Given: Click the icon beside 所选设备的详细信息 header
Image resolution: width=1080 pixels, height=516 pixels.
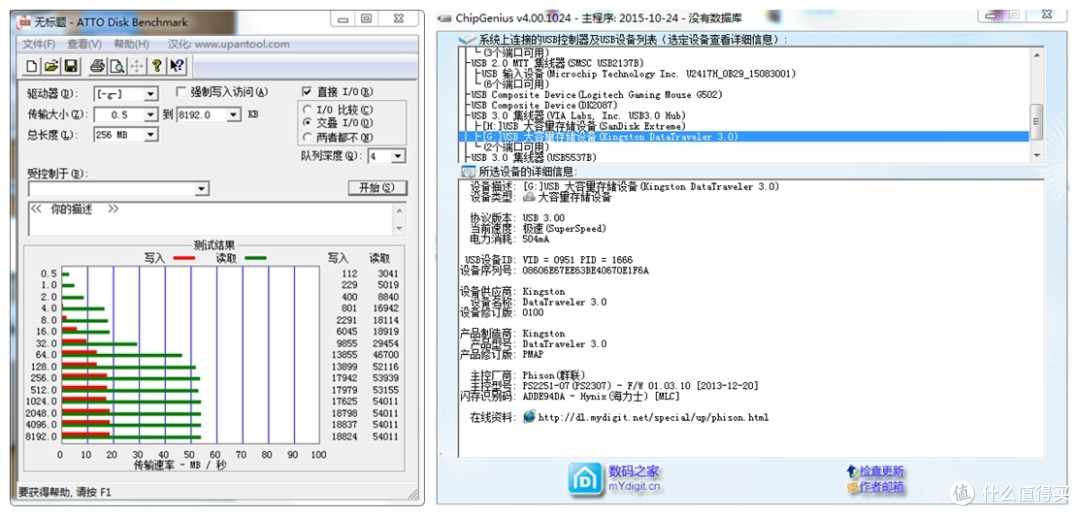Looking at the screenshot, I should (468, 172).
